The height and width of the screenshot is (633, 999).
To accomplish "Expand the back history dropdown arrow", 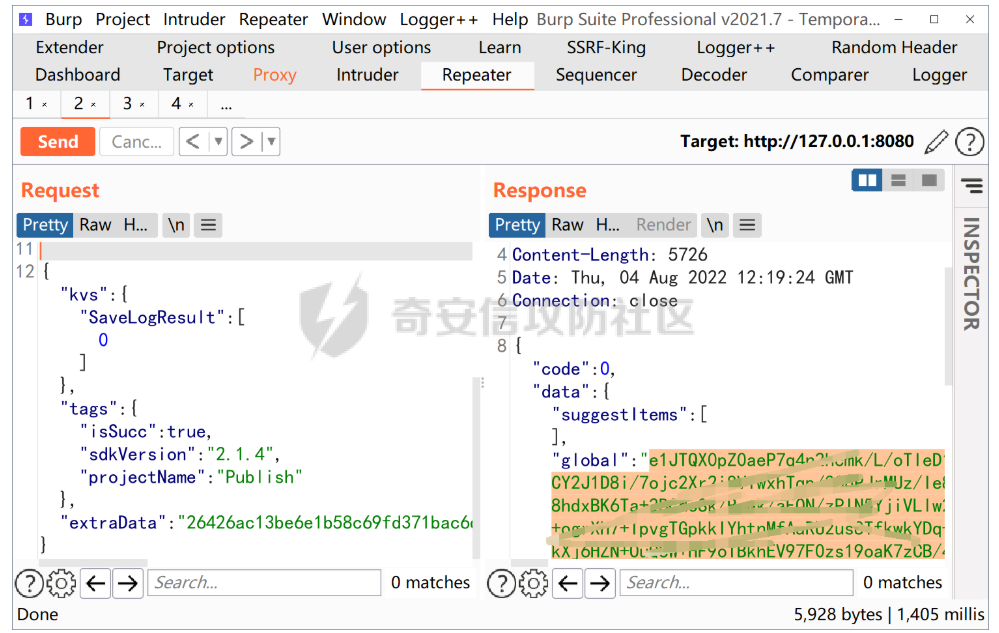I will point(219,141).
